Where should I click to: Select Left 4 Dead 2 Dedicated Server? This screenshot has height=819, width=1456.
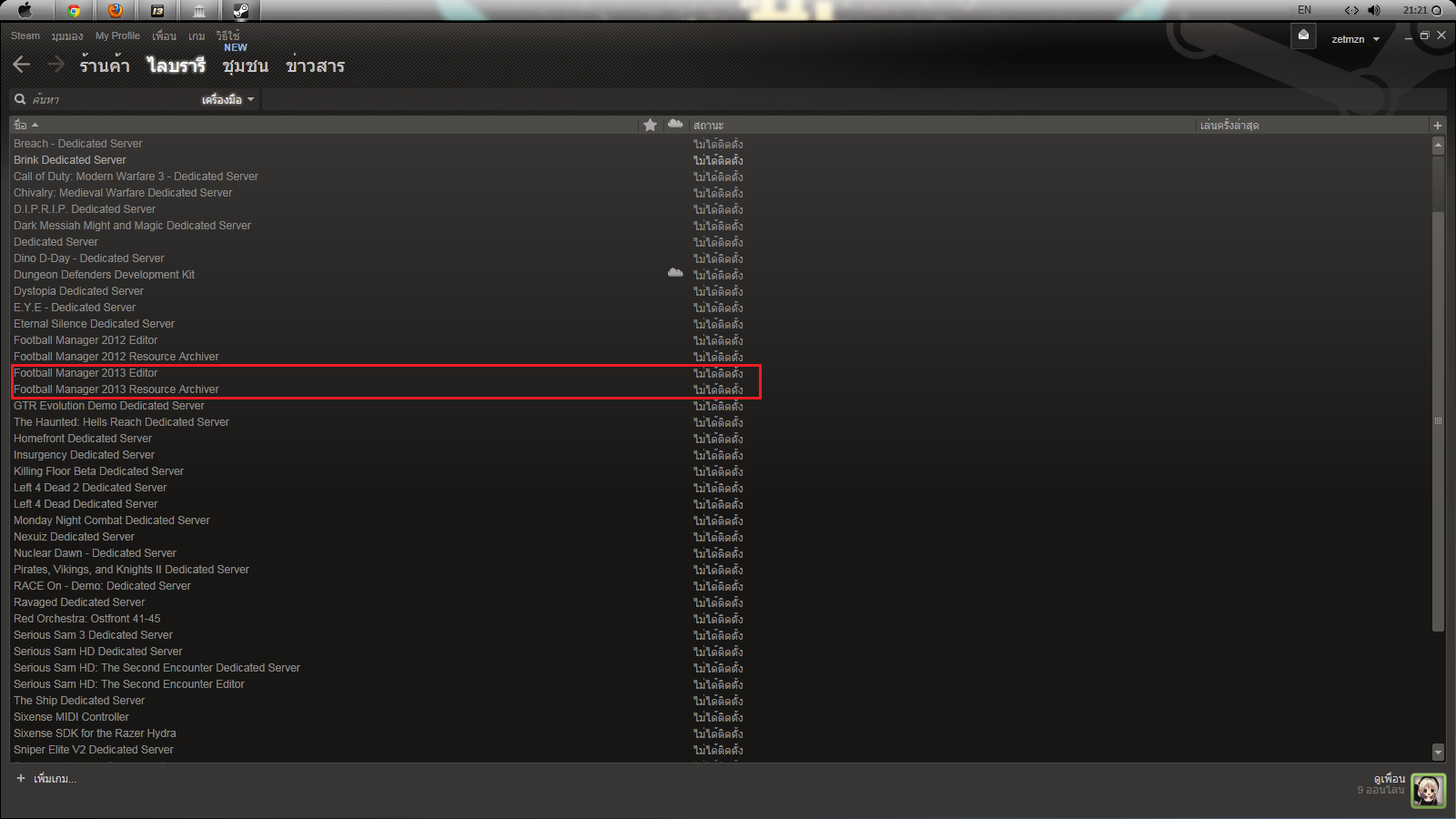tap(90, 488)
